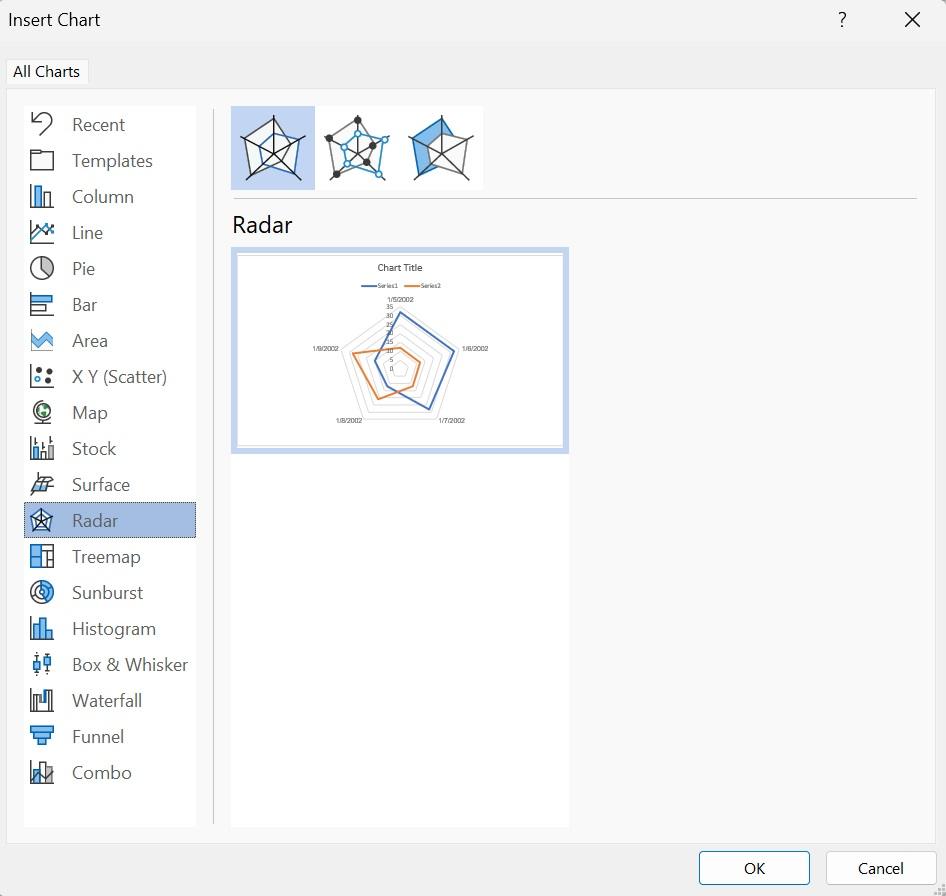The width and height of the screenshot is (946, 896).
Task: Choose the Combo chart category
Action: coord(101,773)
